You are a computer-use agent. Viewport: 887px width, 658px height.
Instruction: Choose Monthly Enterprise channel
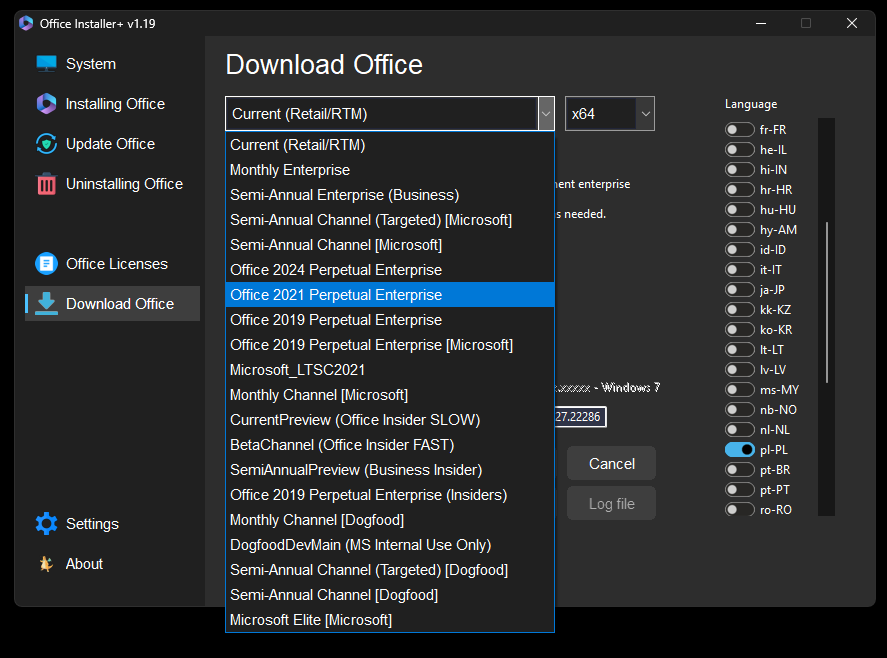pos(390,170)
